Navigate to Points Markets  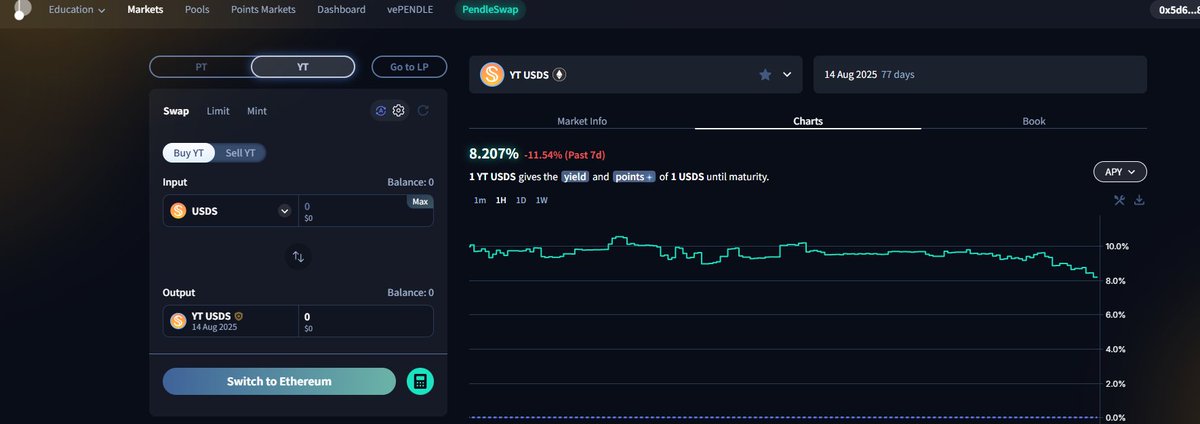[264, 10]
